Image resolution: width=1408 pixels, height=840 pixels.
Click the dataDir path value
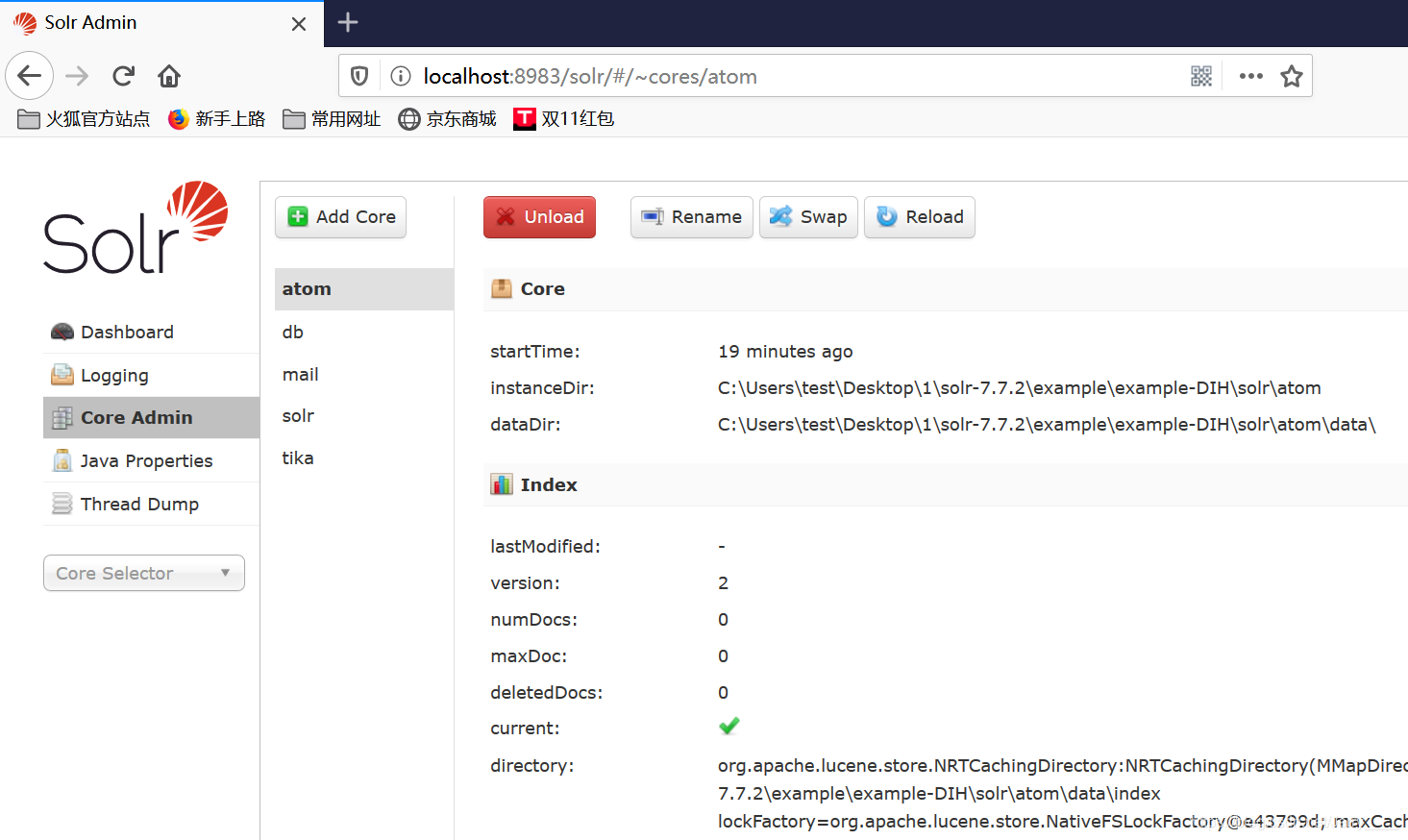pyautogui.click(x=1047, y=425)
